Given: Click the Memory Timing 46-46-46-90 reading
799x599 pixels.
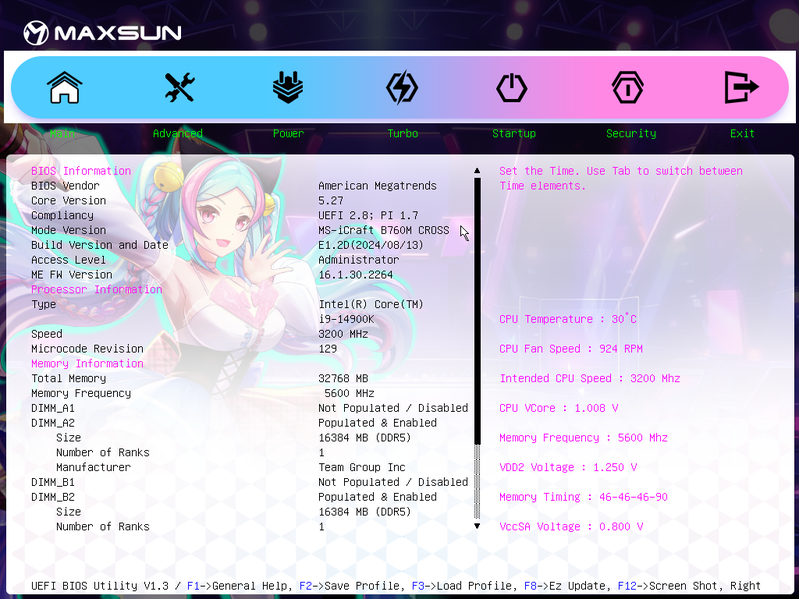Looking at the screenshot, I should point(583,497).
